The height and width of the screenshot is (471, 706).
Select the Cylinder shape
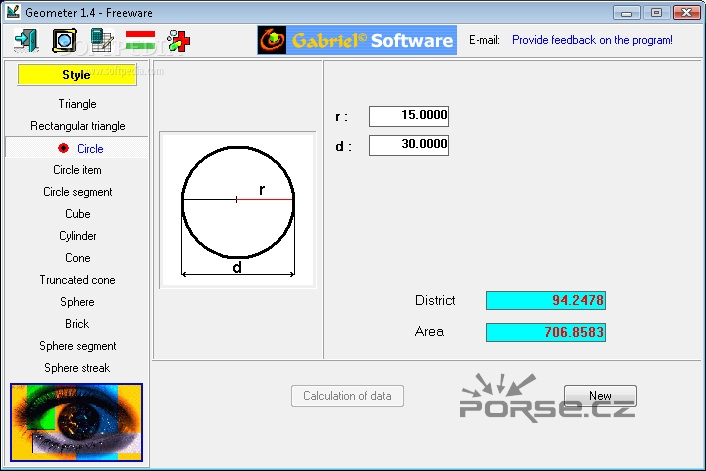[x=77, y=236]
